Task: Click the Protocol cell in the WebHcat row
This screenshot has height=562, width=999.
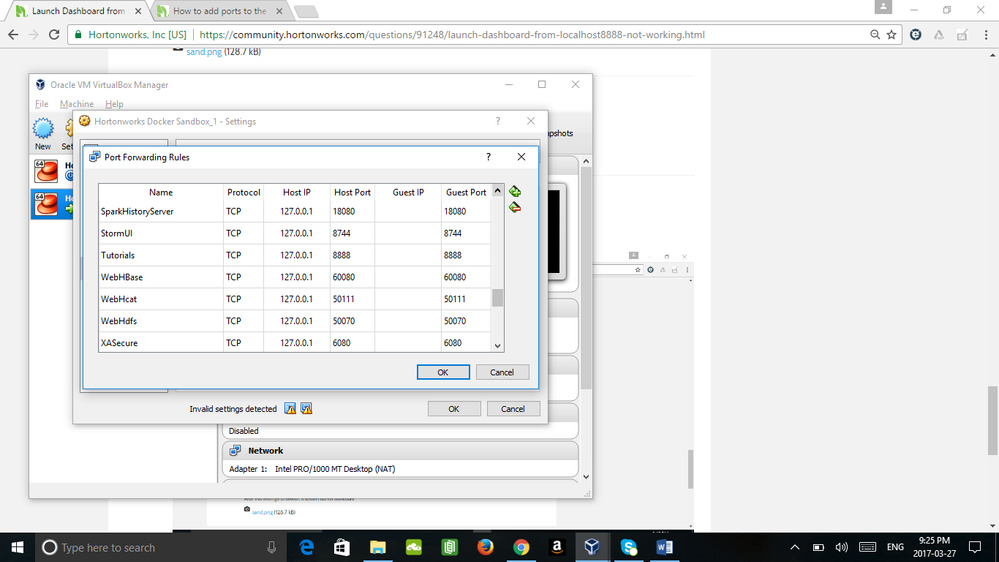Action: (x=243, y=299)
